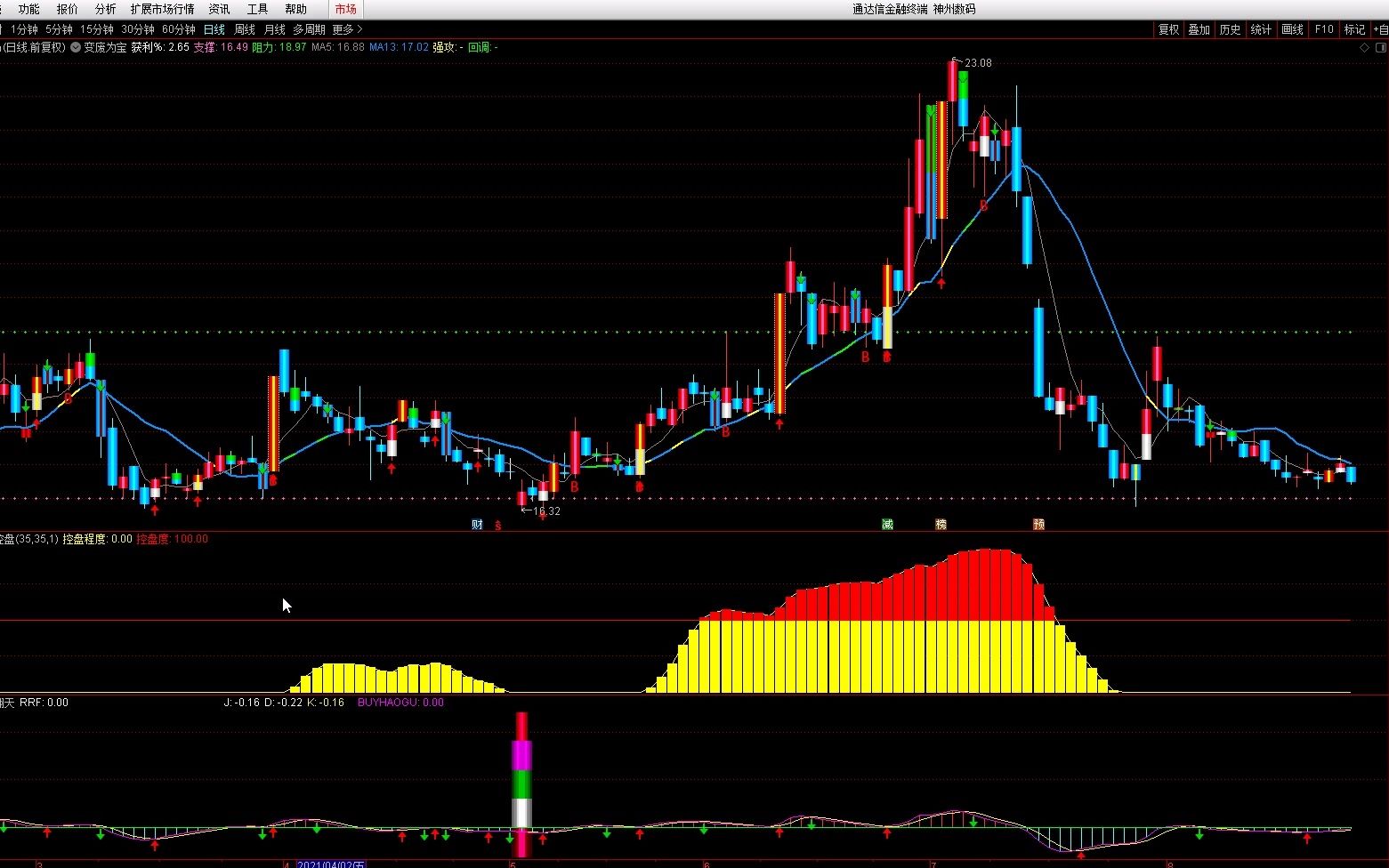Click the multicolor signal bar in bottom indicator
This screenshot has width=1389, height=868.
(x=521, y=784)
